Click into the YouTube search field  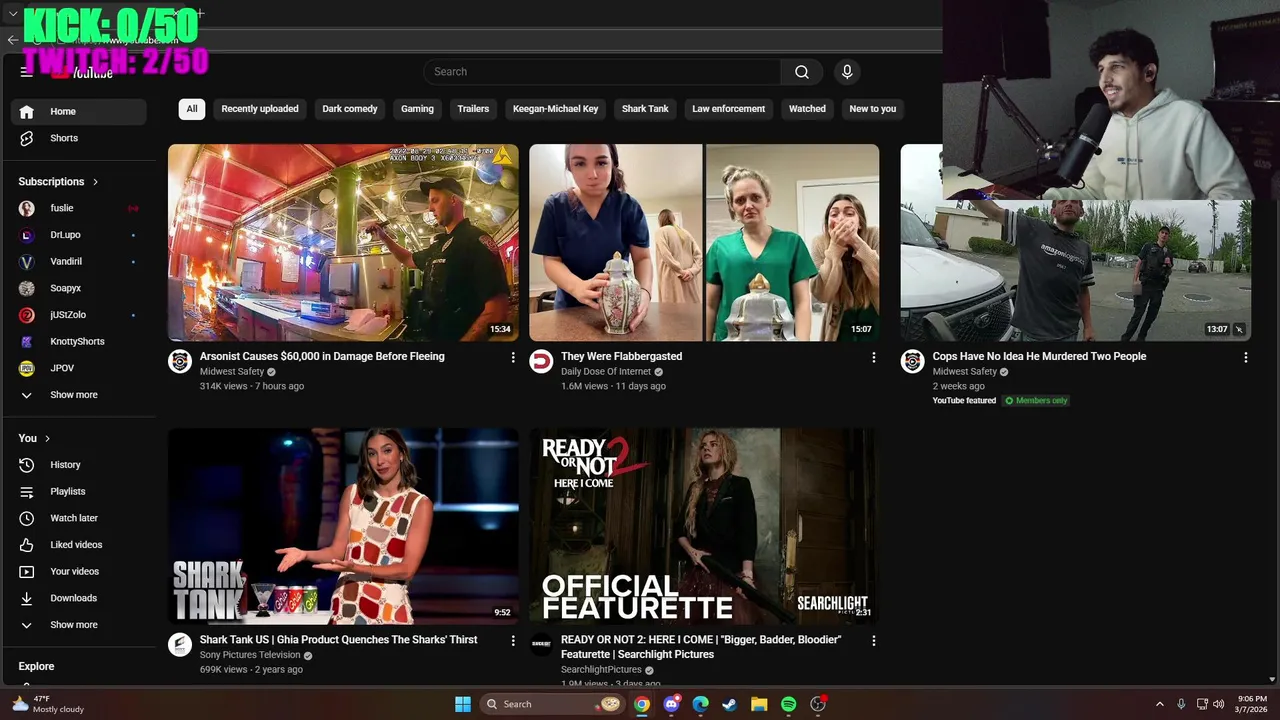pos(602,72)
